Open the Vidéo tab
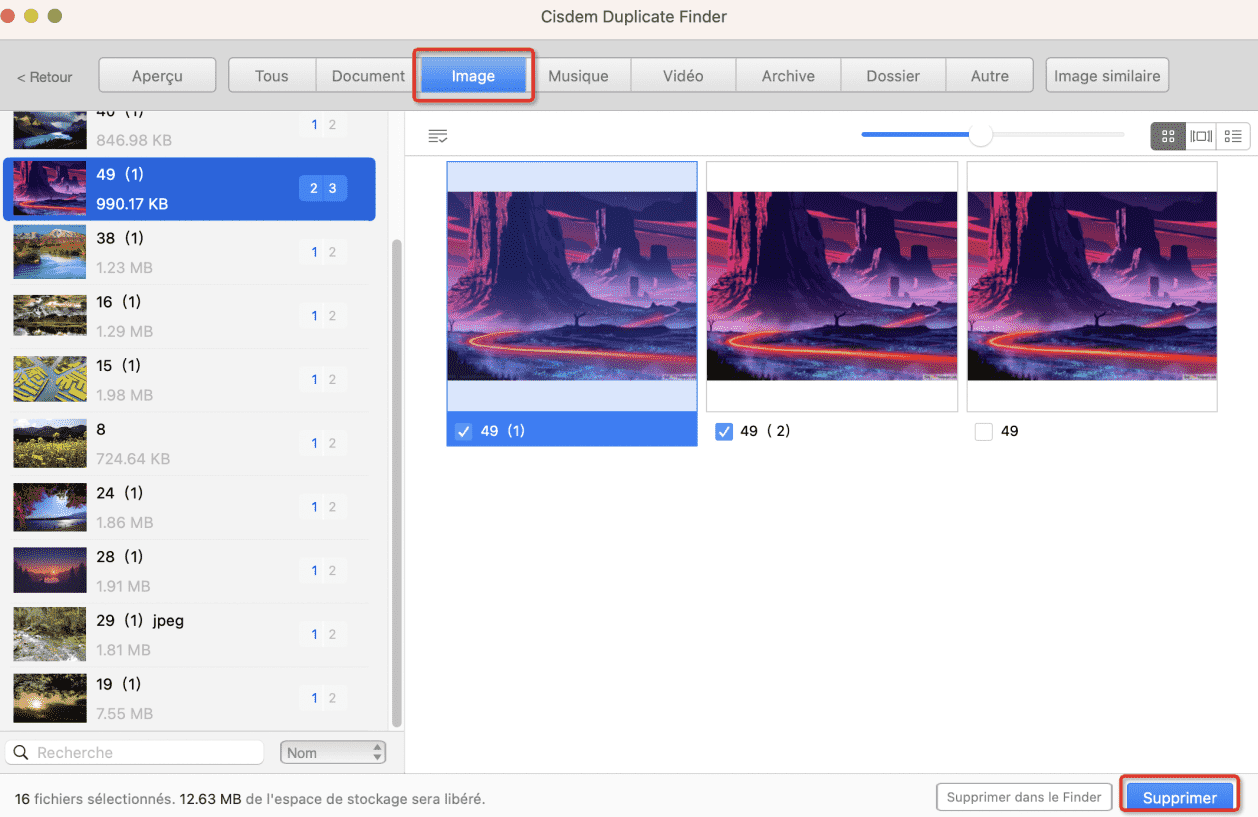Viewport: 1258px width, 817px height. 683,76
